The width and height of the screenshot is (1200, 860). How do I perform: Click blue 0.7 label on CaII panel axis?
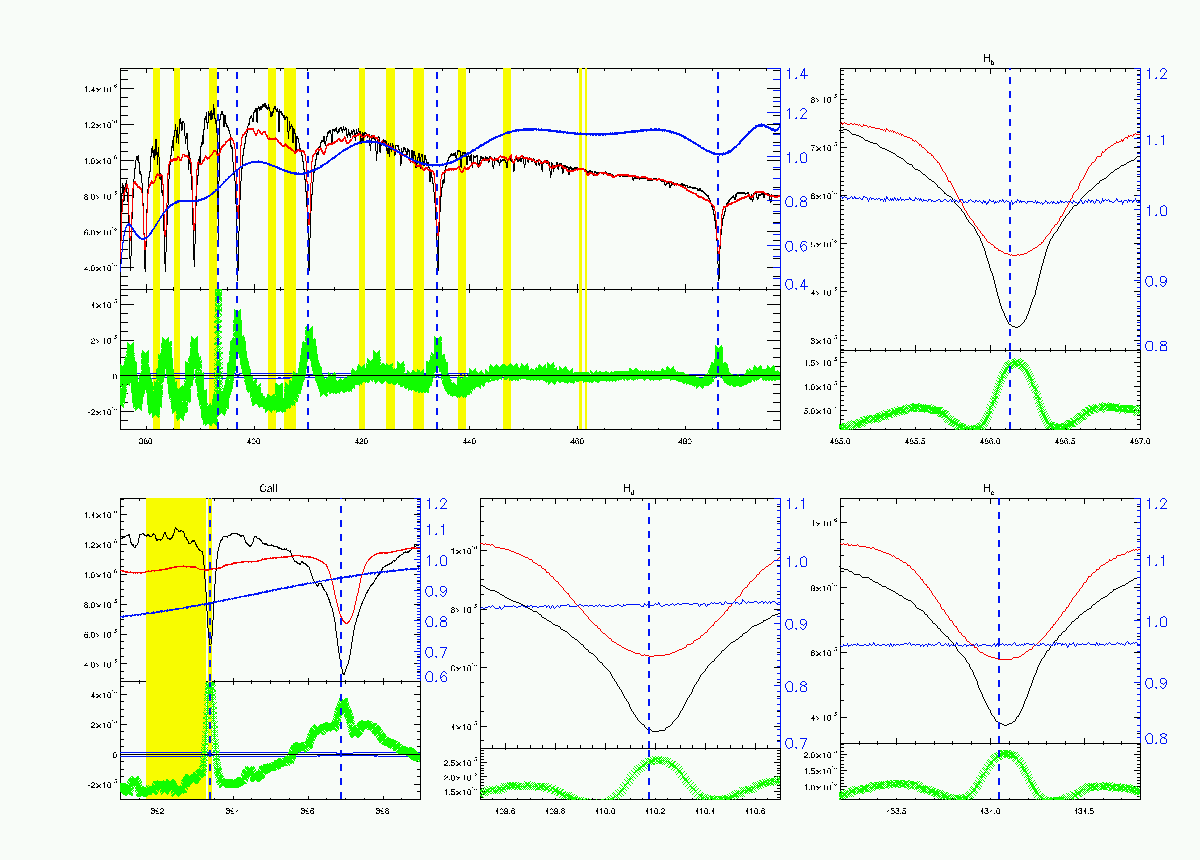click(x=437, y=652)
